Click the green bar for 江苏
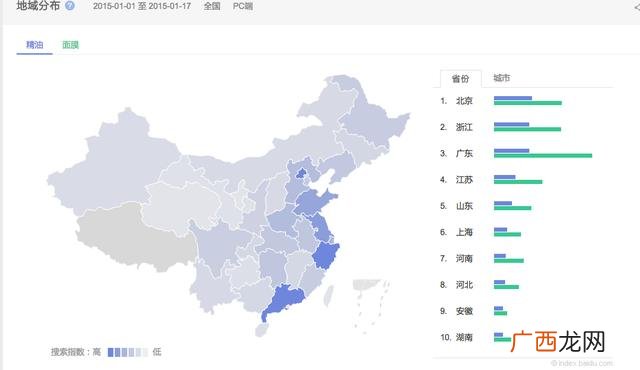This screenshot has height=370, width=640. 518,182
